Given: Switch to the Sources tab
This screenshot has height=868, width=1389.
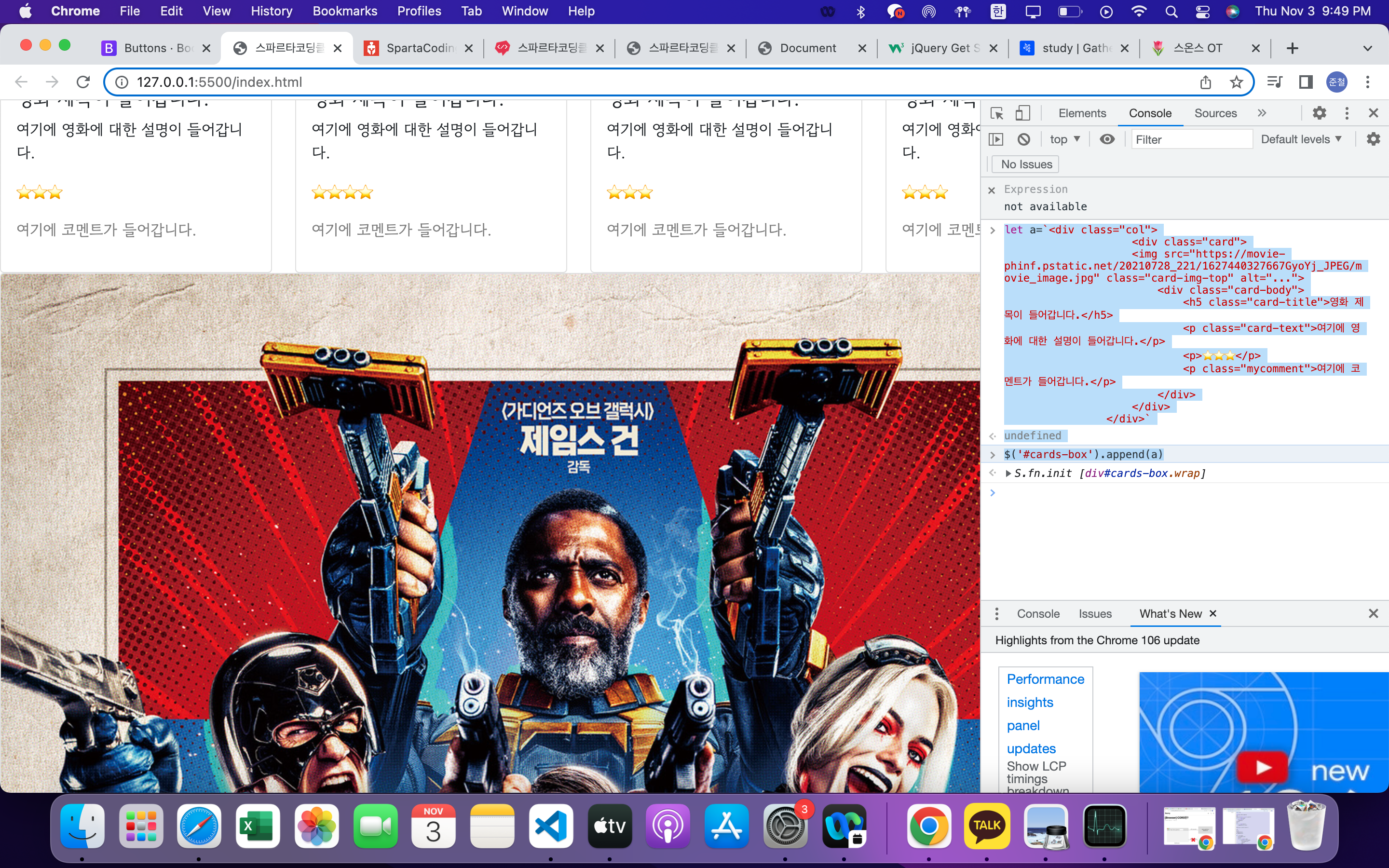Looking at the screenshot, I should point(1215,113).
